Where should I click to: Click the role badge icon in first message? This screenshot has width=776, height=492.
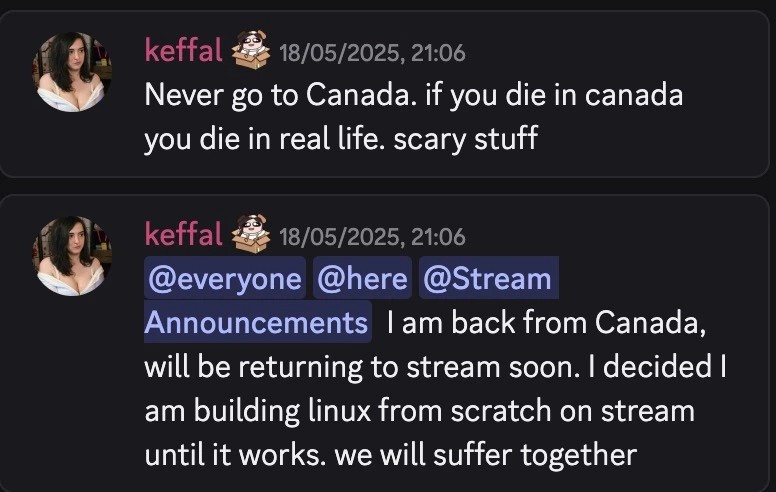[x=251, y=50]
